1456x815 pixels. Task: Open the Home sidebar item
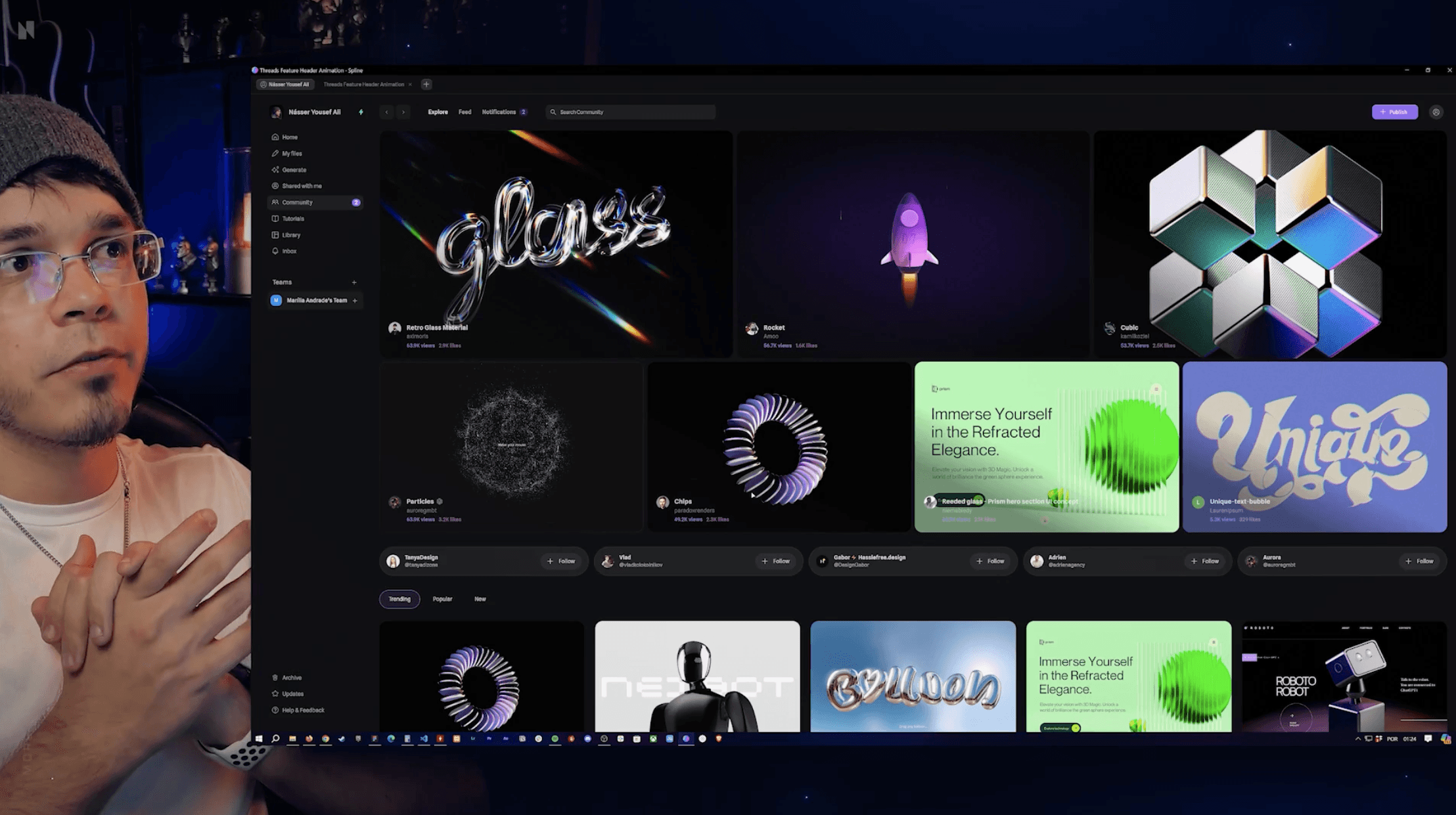pos(289,137)
